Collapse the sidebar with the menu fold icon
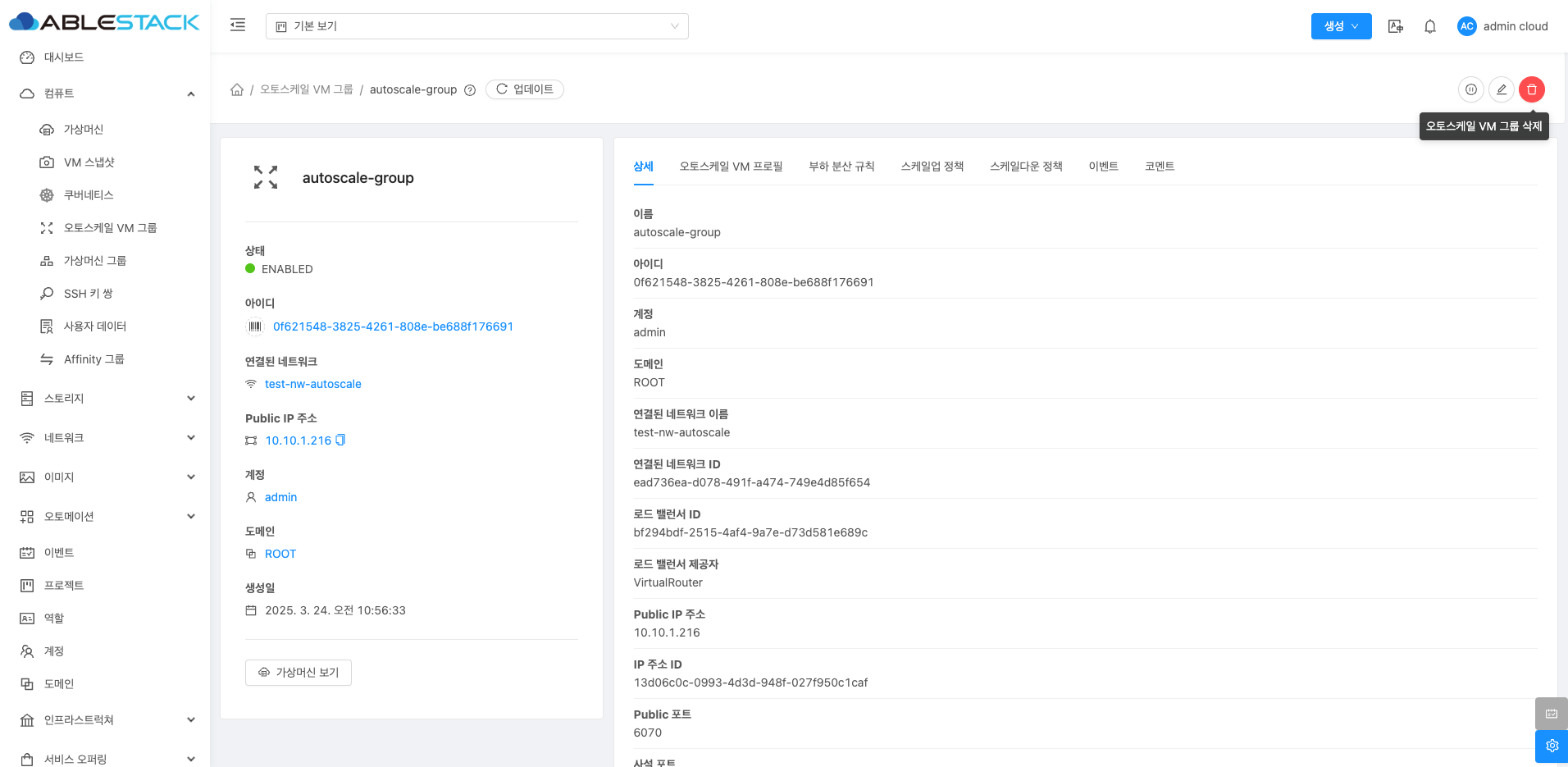The image size is (1568, 767). [238, 25]
